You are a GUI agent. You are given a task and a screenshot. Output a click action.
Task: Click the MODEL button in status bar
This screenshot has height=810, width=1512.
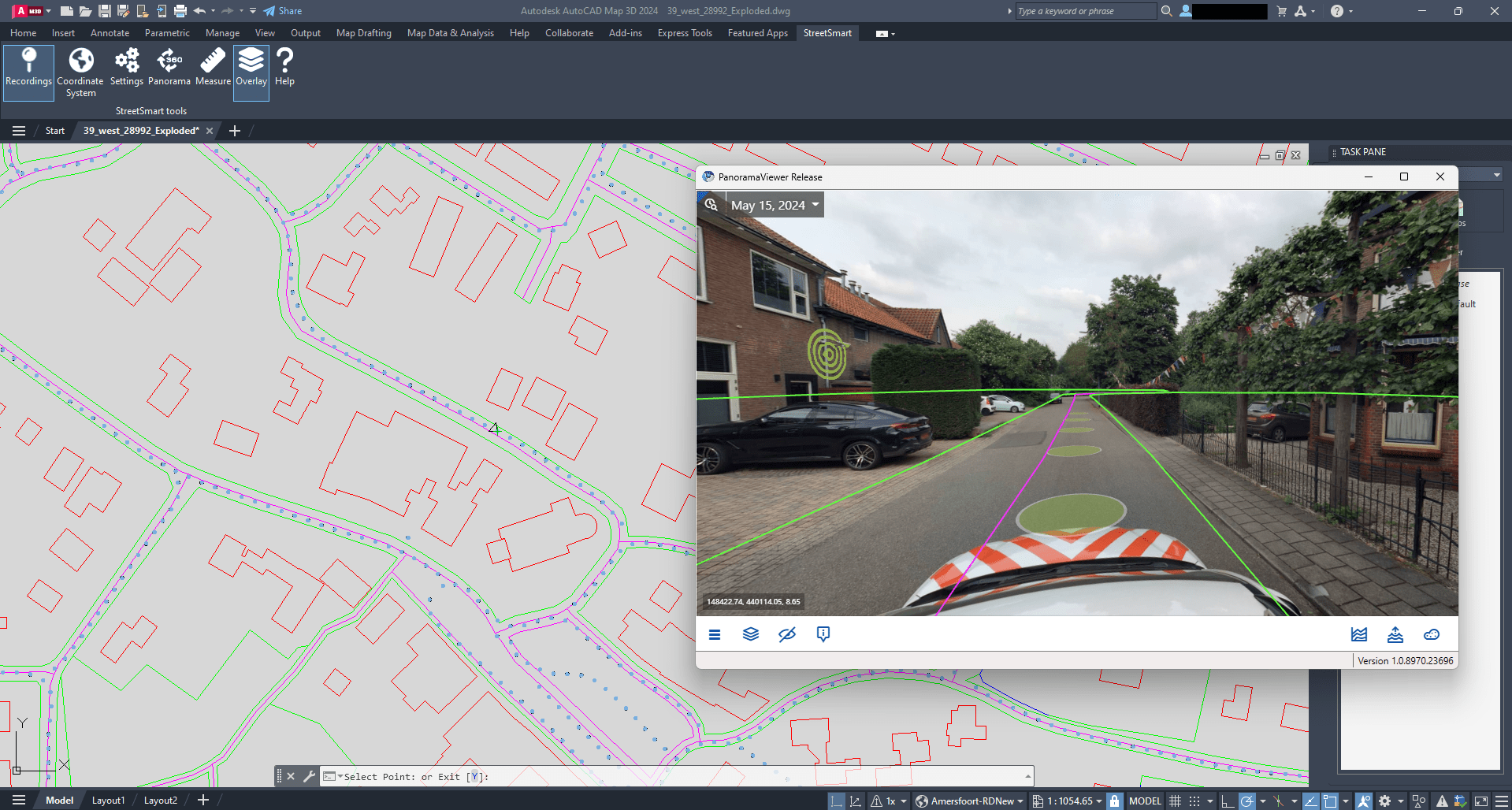pos(1145,801)
